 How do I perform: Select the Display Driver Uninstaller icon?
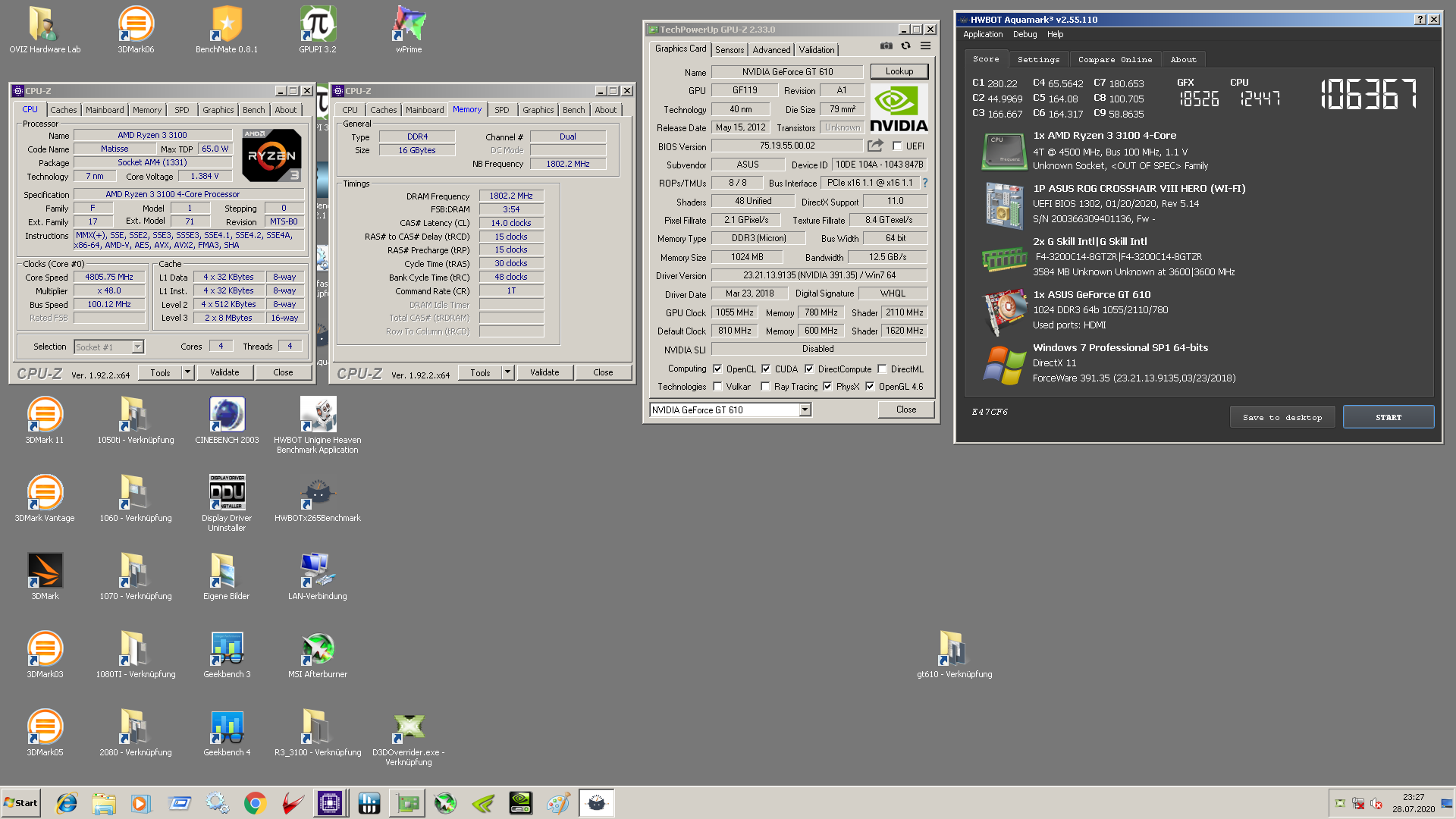[227, 503]
